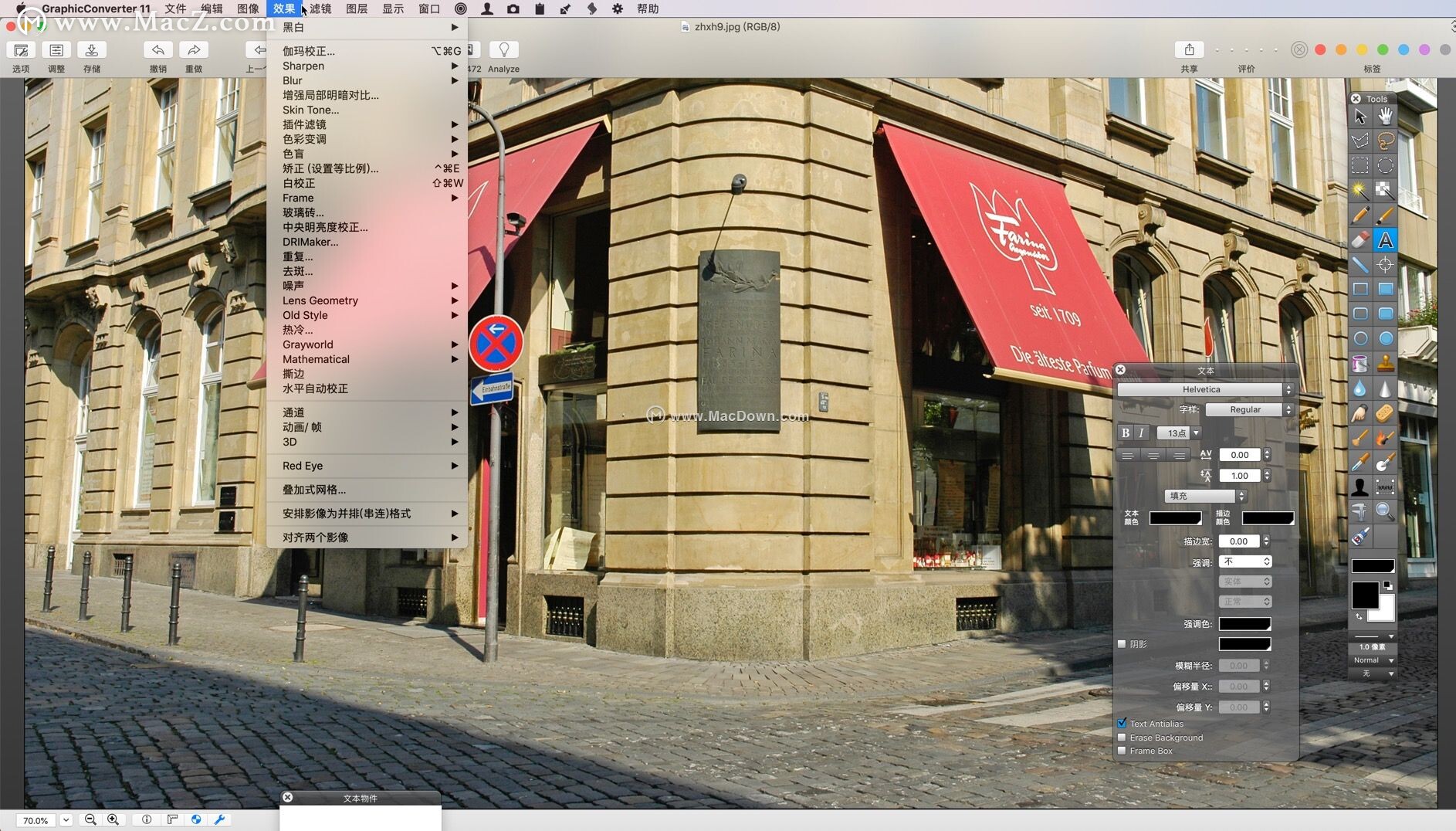This screenshot has width=1456, height=831.
Task: Click the info icon in status bar
Action: [147, 819]
